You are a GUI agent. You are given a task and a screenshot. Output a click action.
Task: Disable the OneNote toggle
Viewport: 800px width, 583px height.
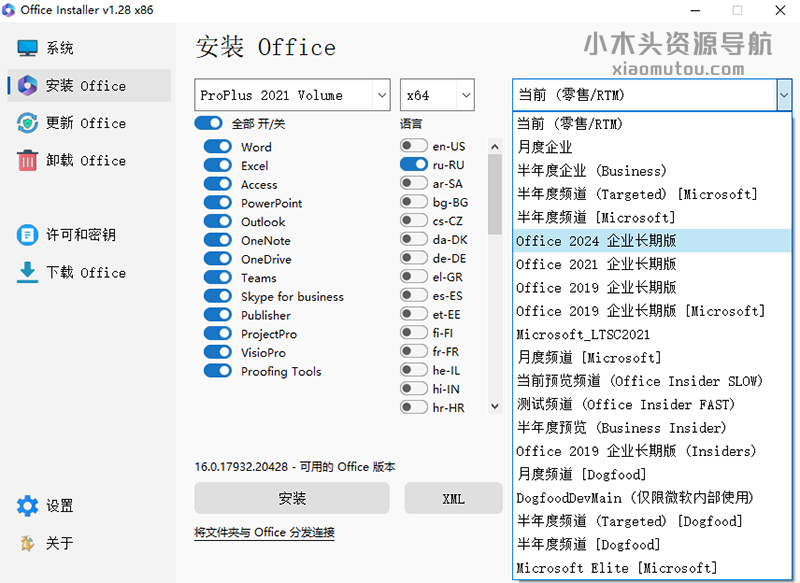click(218, 240)
